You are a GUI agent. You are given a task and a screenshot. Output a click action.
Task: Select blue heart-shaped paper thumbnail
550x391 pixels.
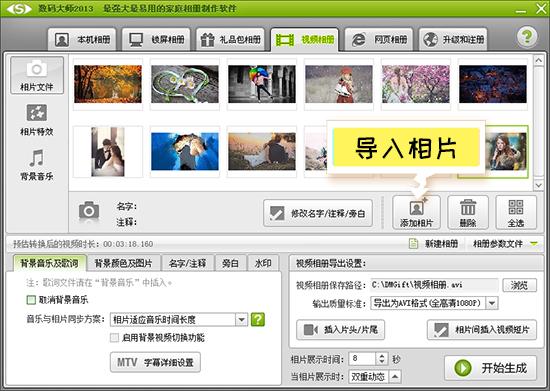point(185,151)
